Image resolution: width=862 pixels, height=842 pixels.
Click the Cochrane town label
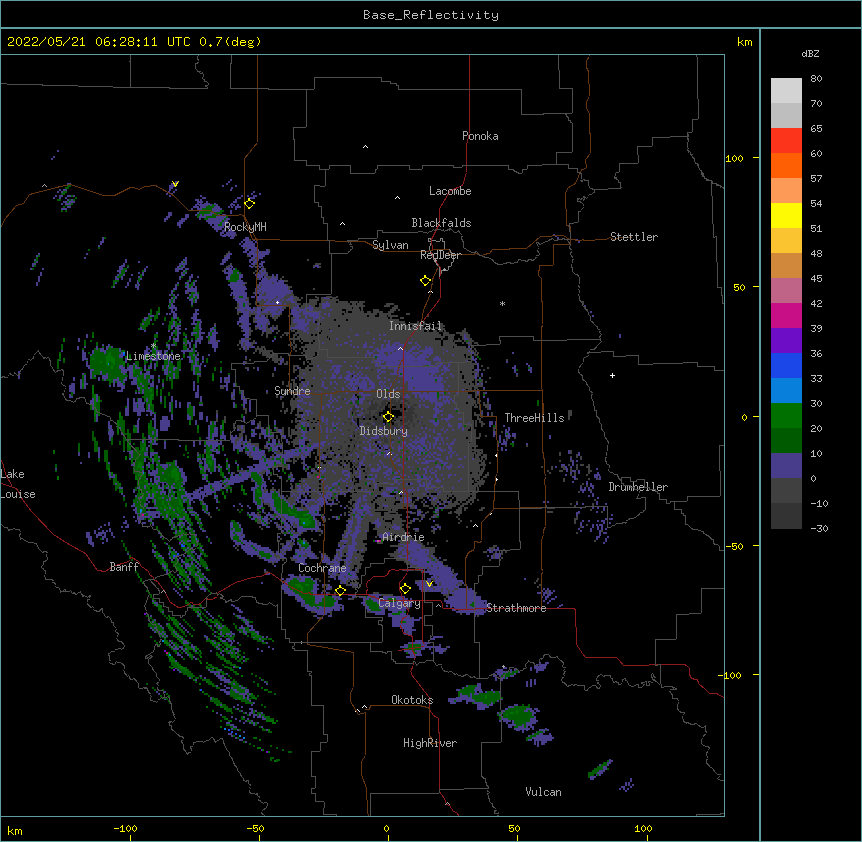click(322, 568)
